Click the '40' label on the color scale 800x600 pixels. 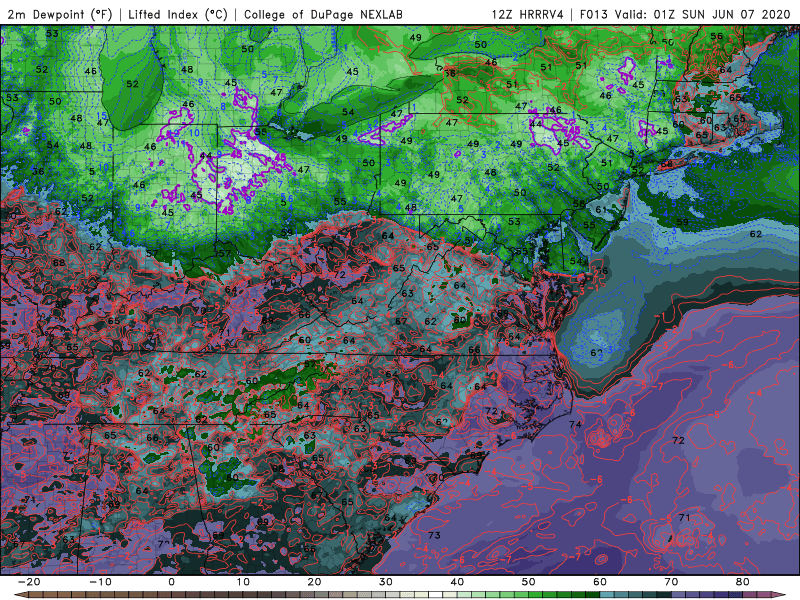[x=457, y=582]
